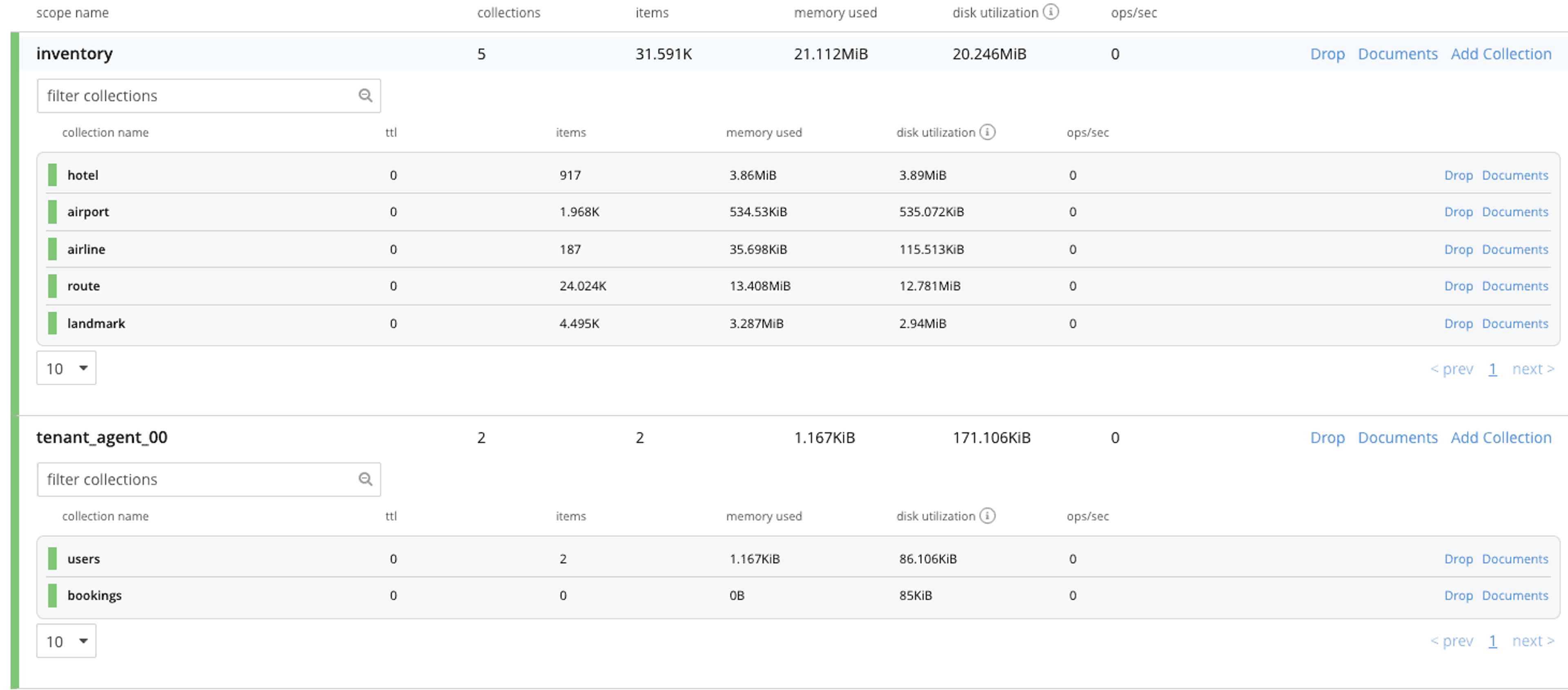Viewport: 1568px width, 690px height.
Task: Drop the airport collection
Action: click(x=1459, y=212)
